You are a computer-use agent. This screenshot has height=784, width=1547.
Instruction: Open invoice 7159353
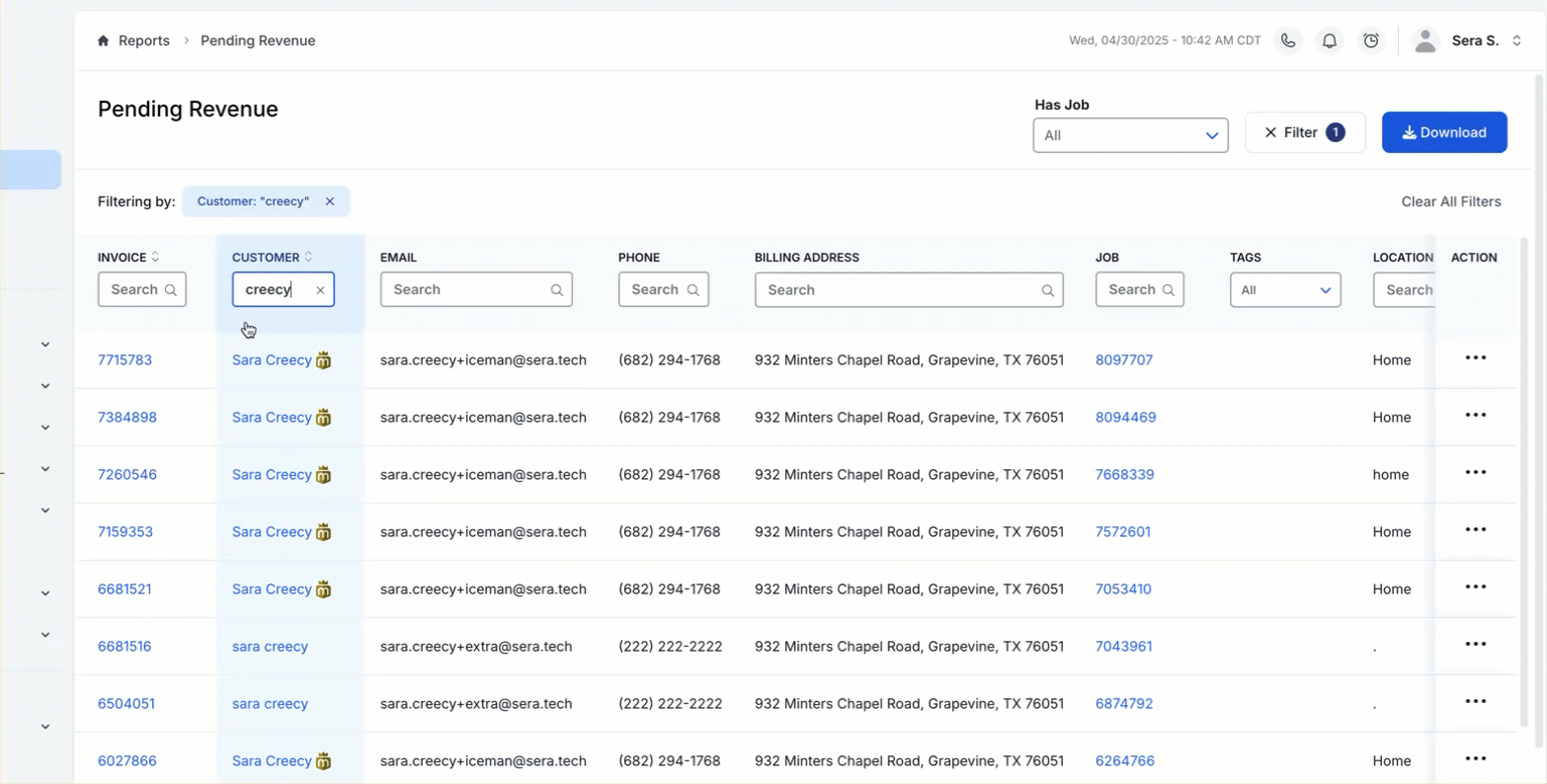[x=125, y=531]
